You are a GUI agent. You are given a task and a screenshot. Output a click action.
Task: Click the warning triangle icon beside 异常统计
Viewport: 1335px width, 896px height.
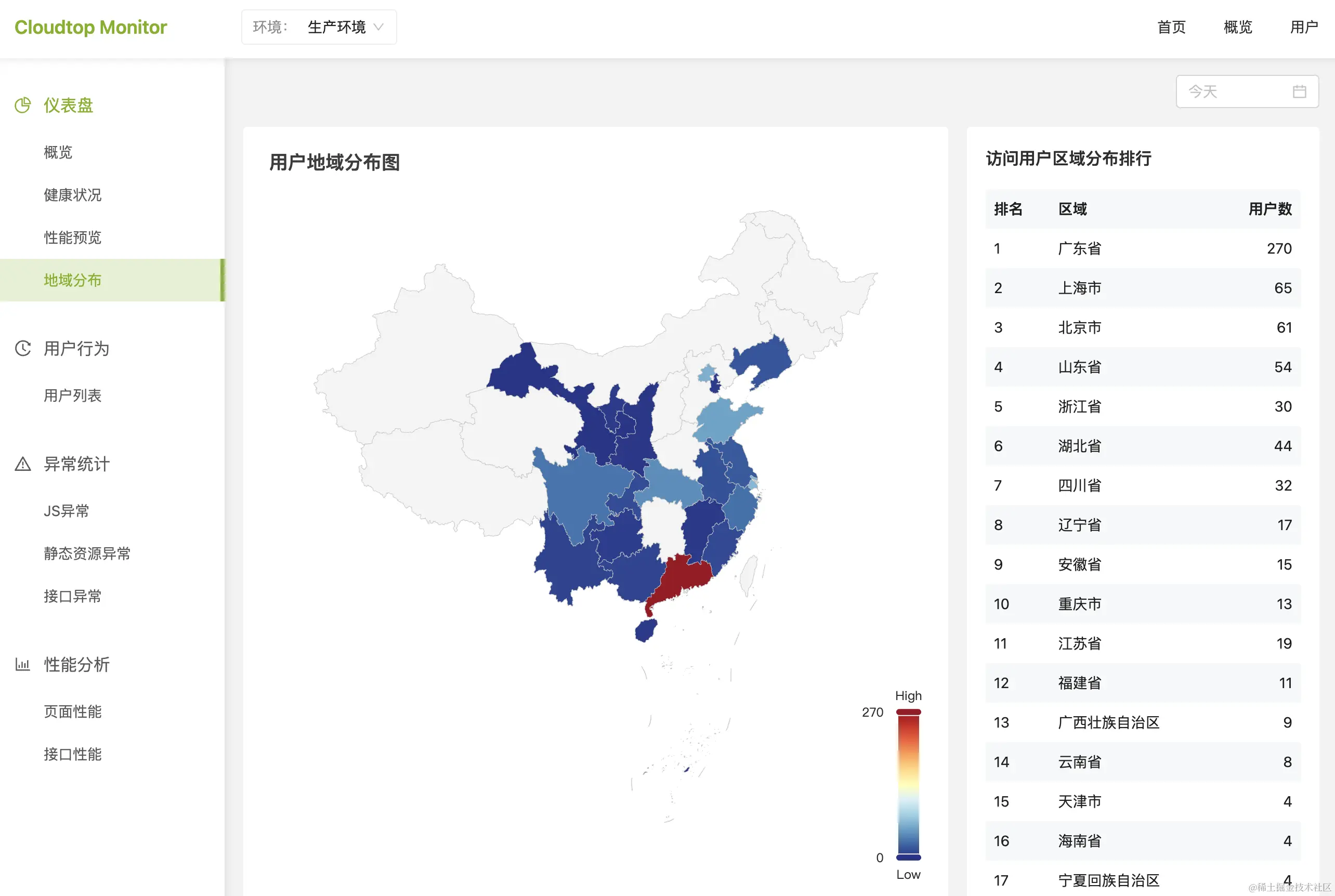click(x=23, y=464)
